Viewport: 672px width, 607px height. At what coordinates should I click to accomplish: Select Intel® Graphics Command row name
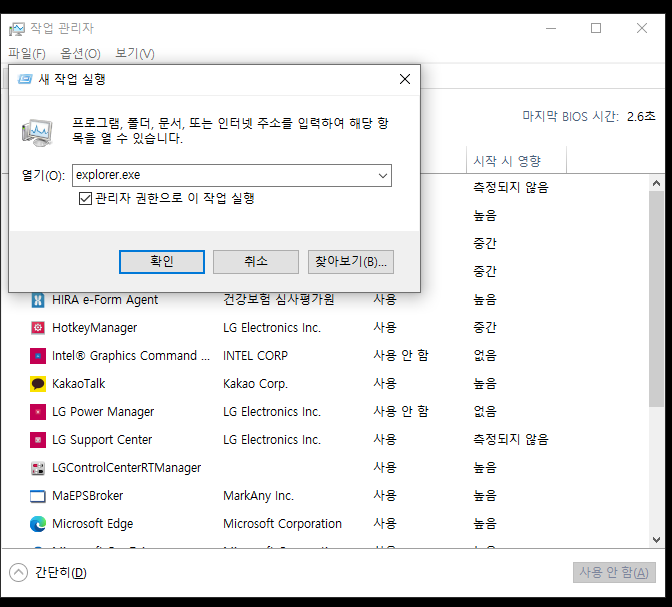click(x=131, y=356)
